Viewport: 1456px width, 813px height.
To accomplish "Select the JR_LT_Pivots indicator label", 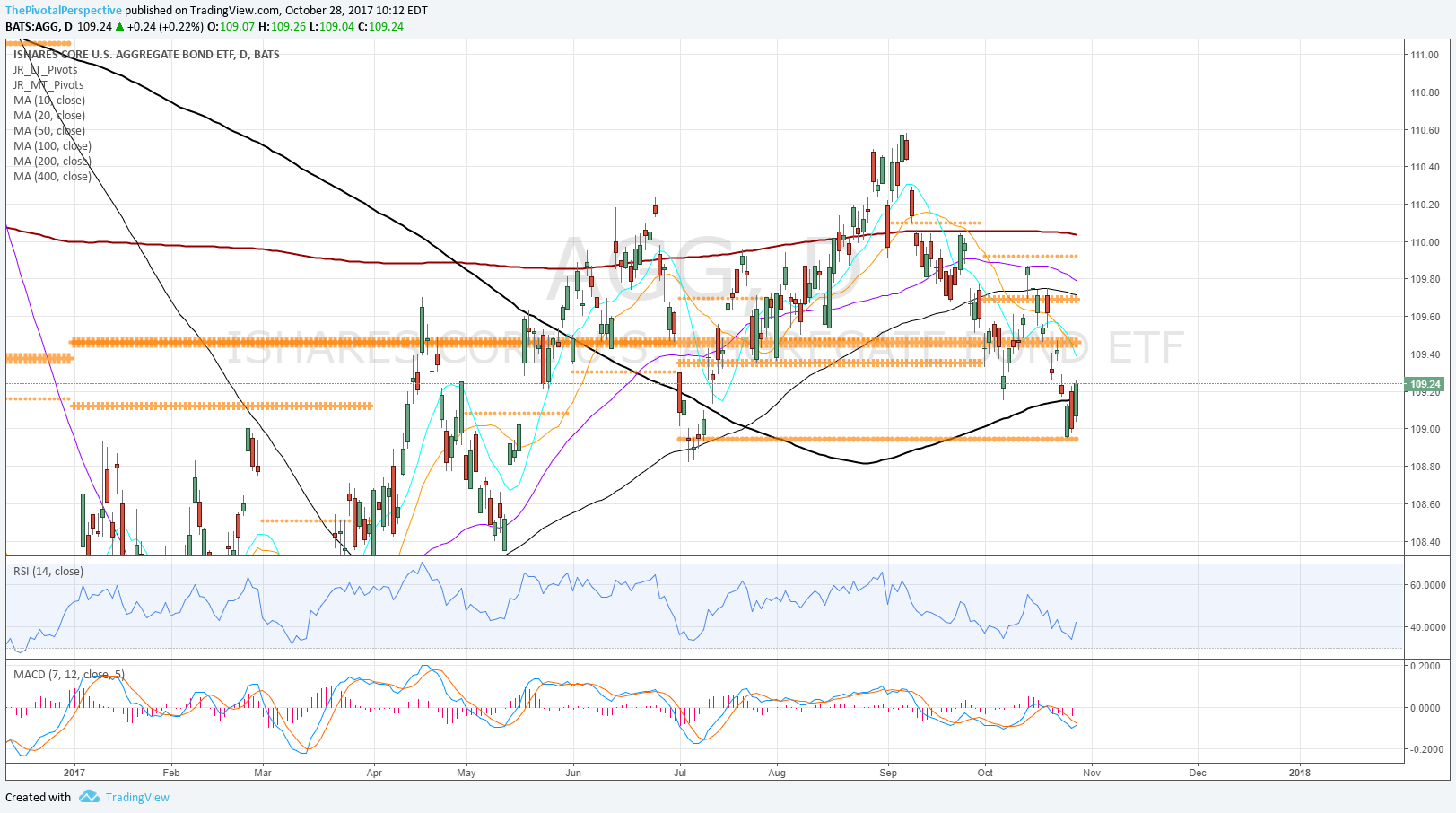I will pos(46,69).
